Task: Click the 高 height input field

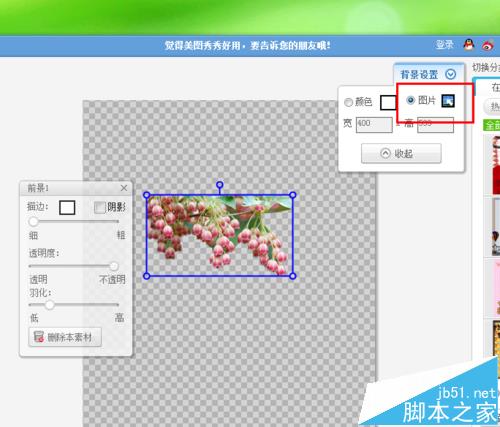Action: coord(435,125)
